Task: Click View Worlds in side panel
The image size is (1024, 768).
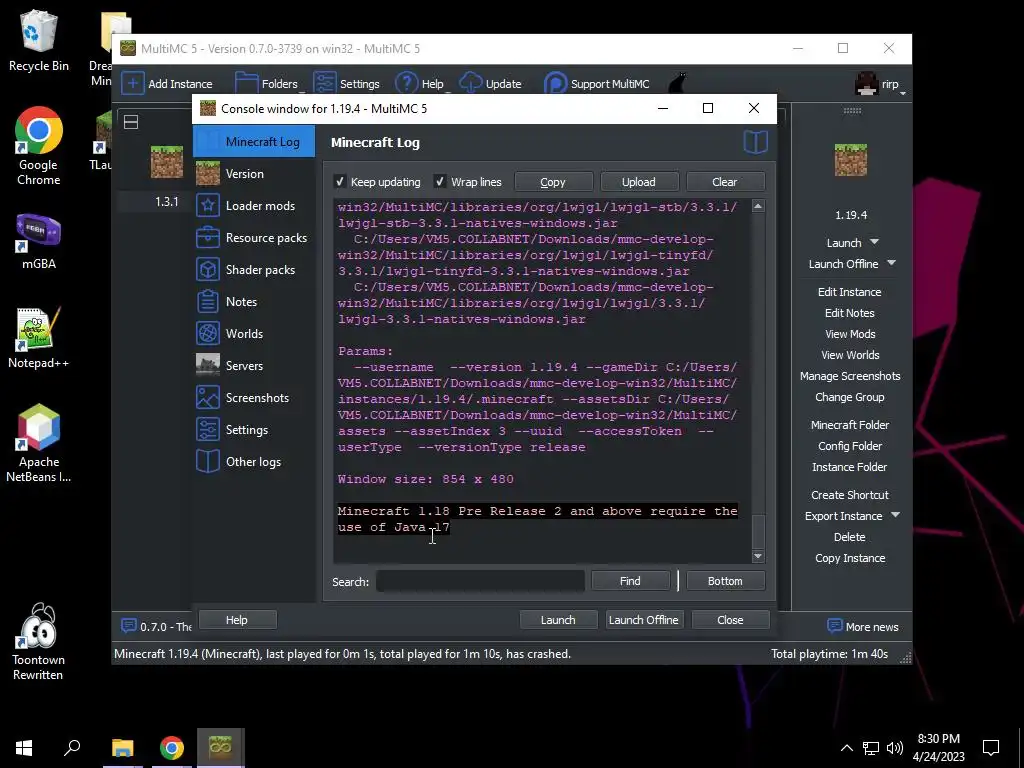Action: (850, 355)
